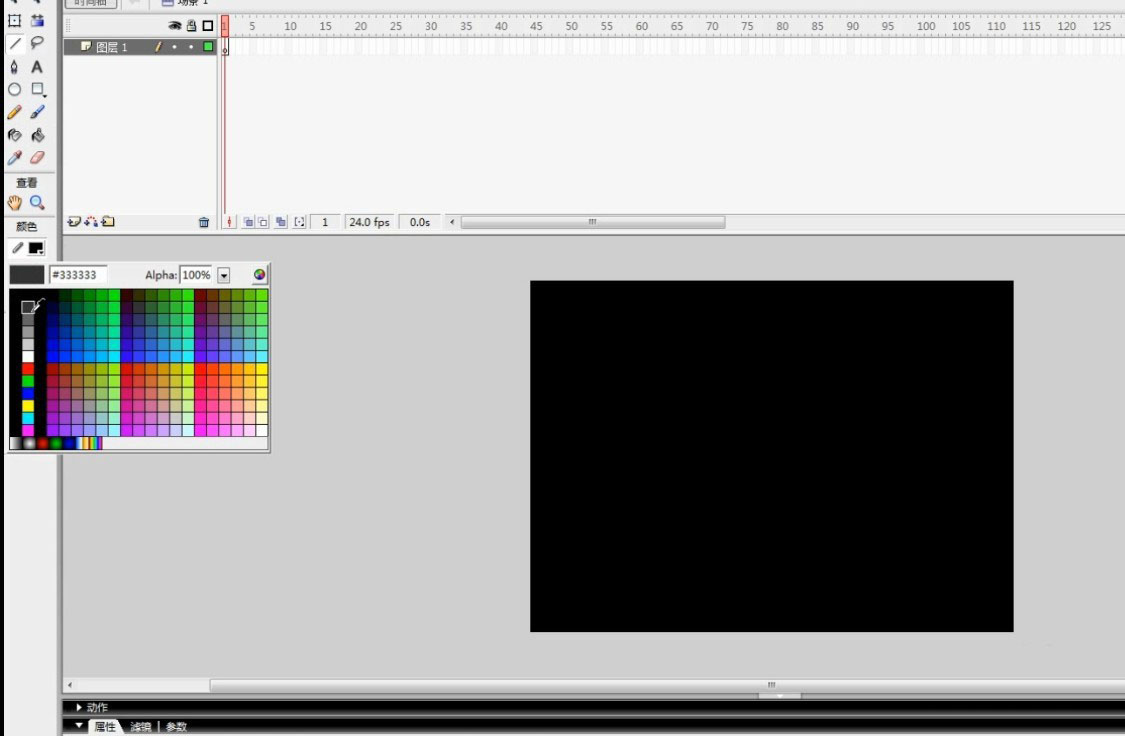Toggle green outline square of 图层 1

208,47
